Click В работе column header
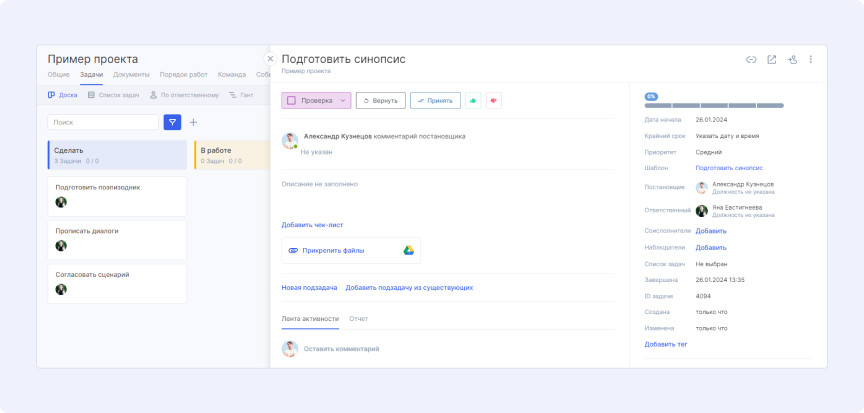The width and height of the screenshot is (864, 413). pos(233,155)
